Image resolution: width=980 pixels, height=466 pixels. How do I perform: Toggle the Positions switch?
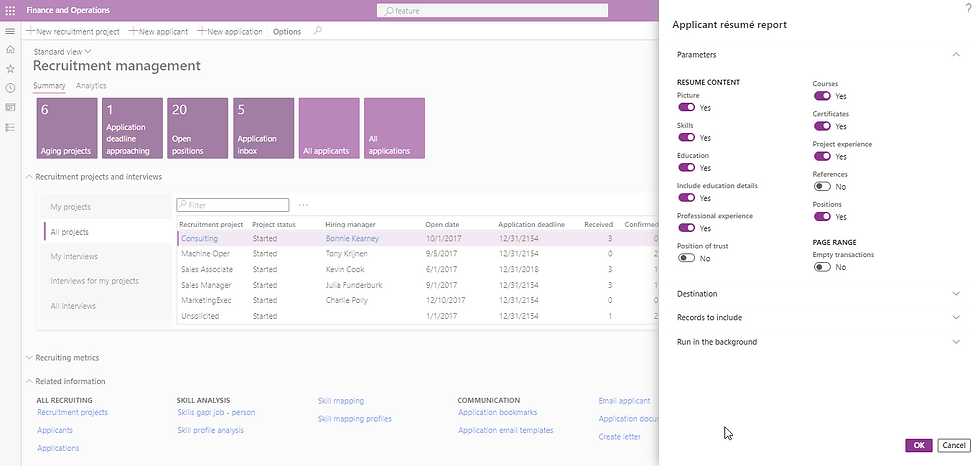click(822, 216)
